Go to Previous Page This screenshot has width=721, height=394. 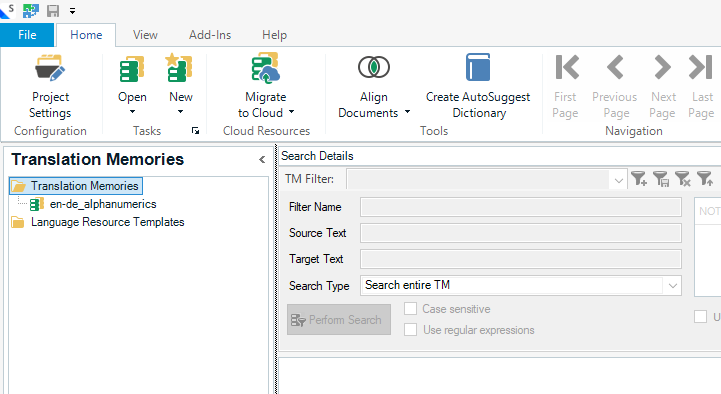pos(615,86)
